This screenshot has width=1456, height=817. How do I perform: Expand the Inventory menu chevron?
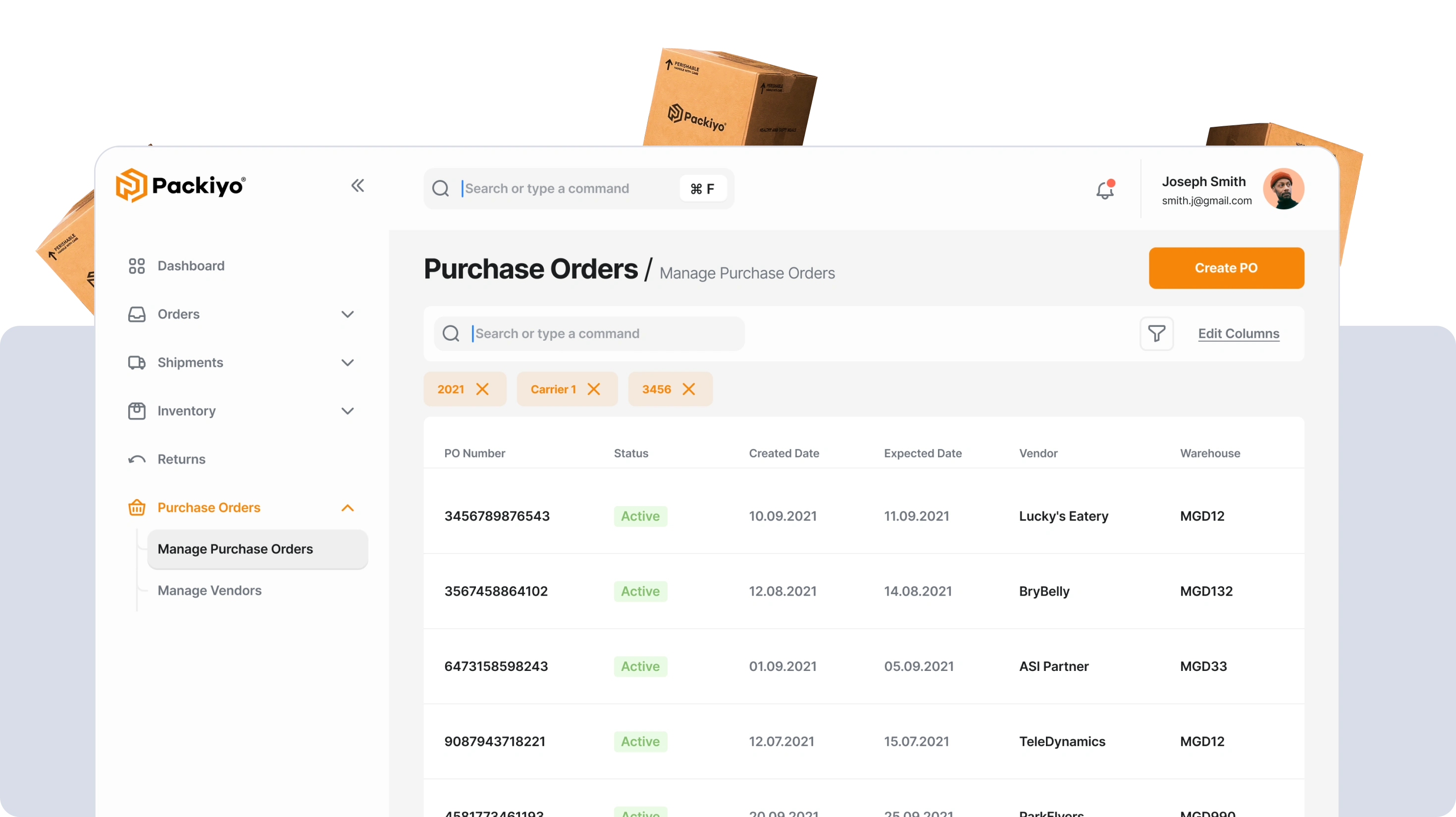coord(348,411)
